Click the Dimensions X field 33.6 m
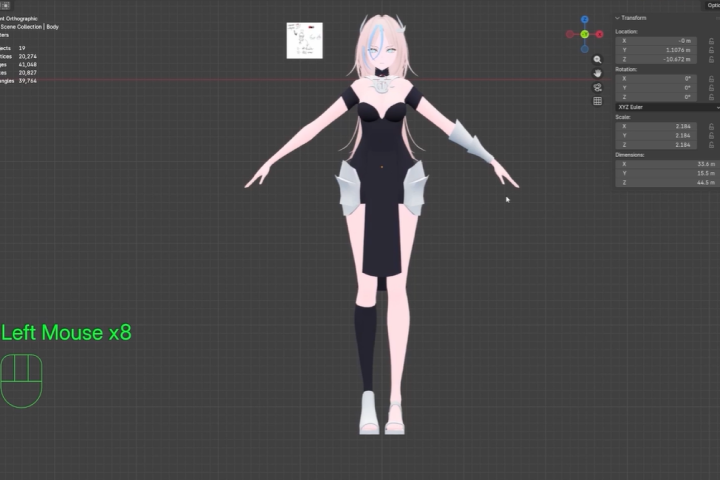 668,164
